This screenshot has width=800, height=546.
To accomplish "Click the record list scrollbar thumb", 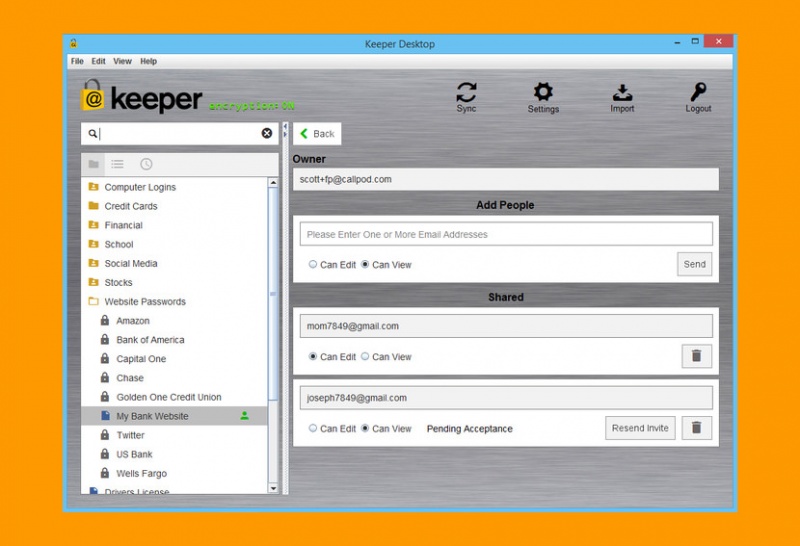I will [273, 294].
